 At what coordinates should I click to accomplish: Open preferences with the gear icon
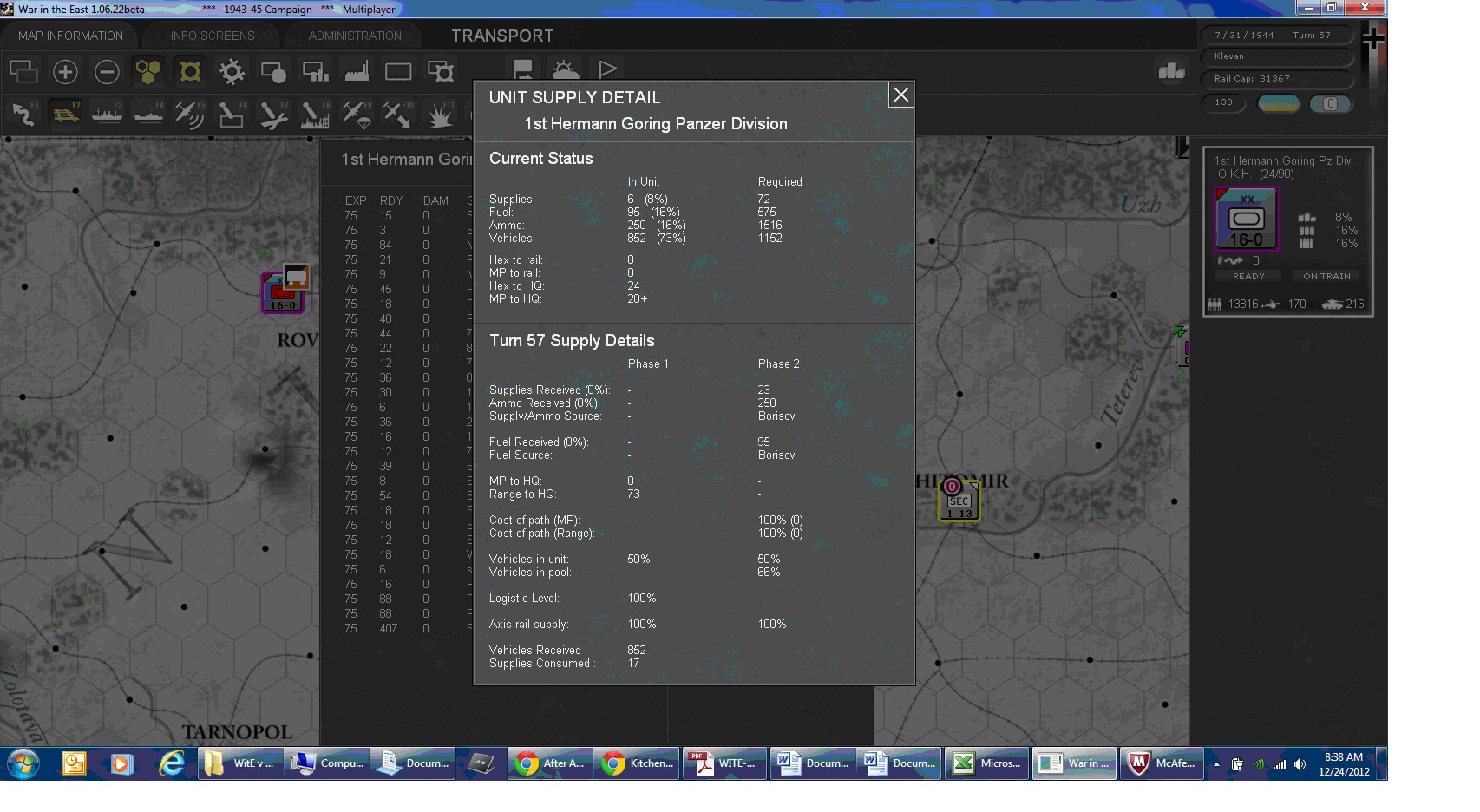(232, 72)
